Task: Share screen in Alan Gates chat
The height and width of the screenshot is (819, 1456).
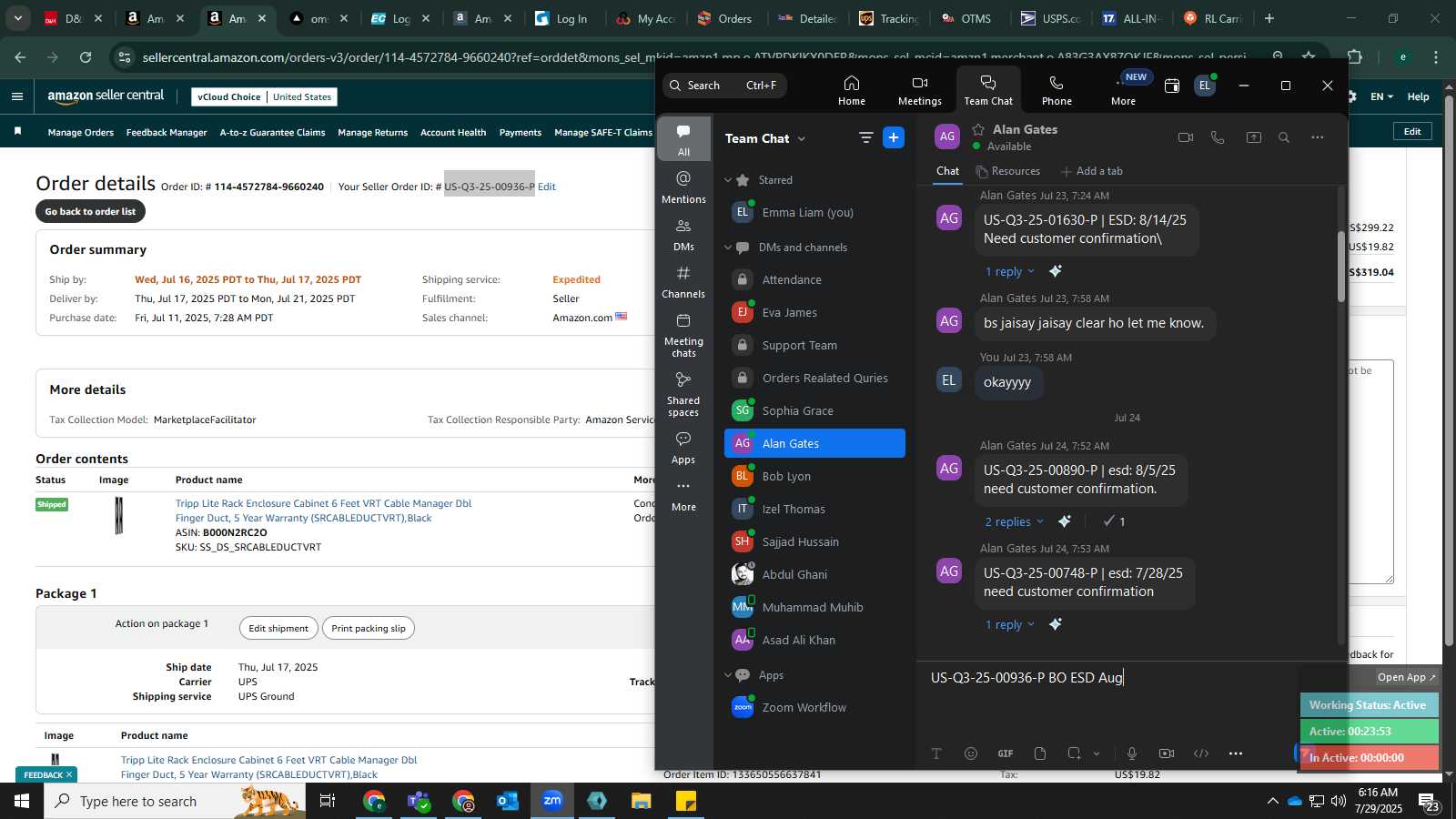Action: 1253,137
